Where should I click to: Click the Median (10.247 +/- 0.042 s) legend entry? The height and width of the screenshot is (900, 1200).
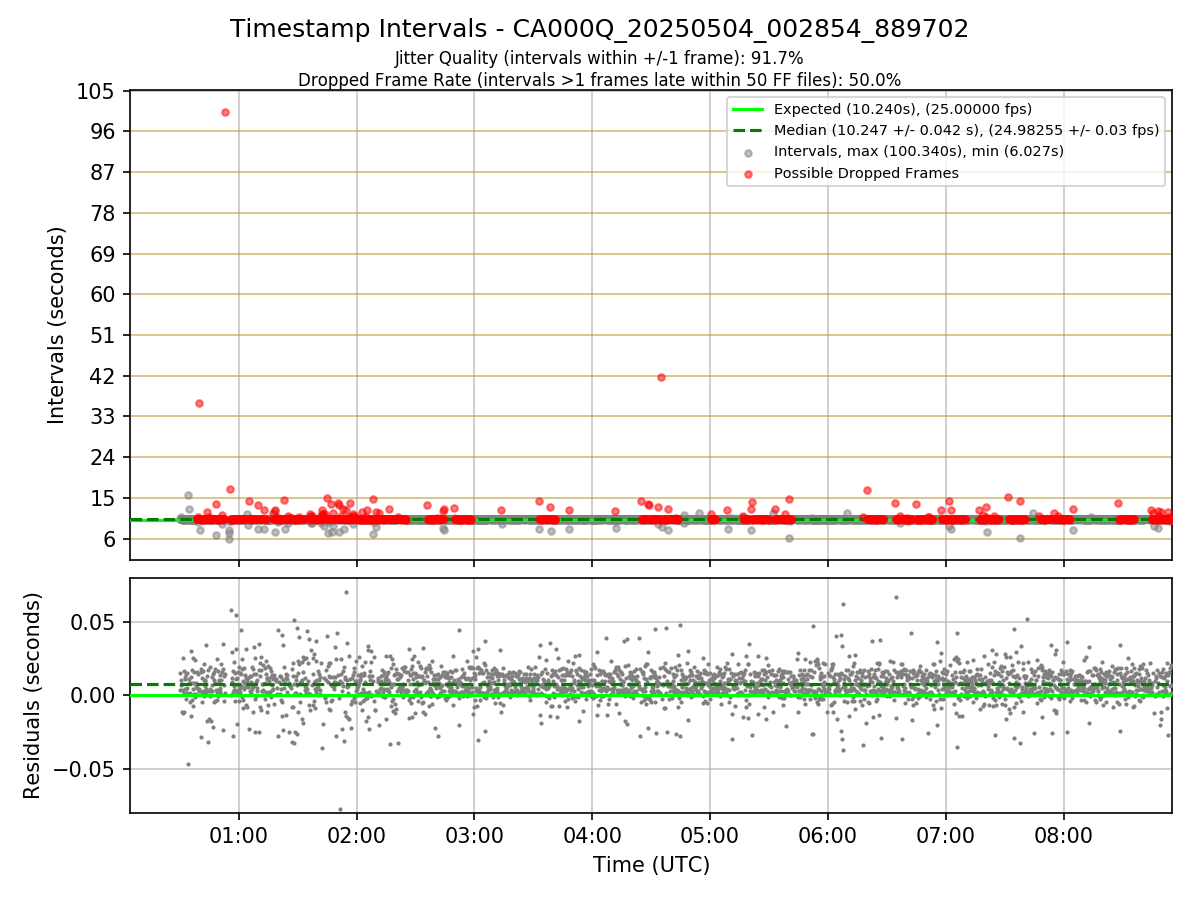(966, 130)
